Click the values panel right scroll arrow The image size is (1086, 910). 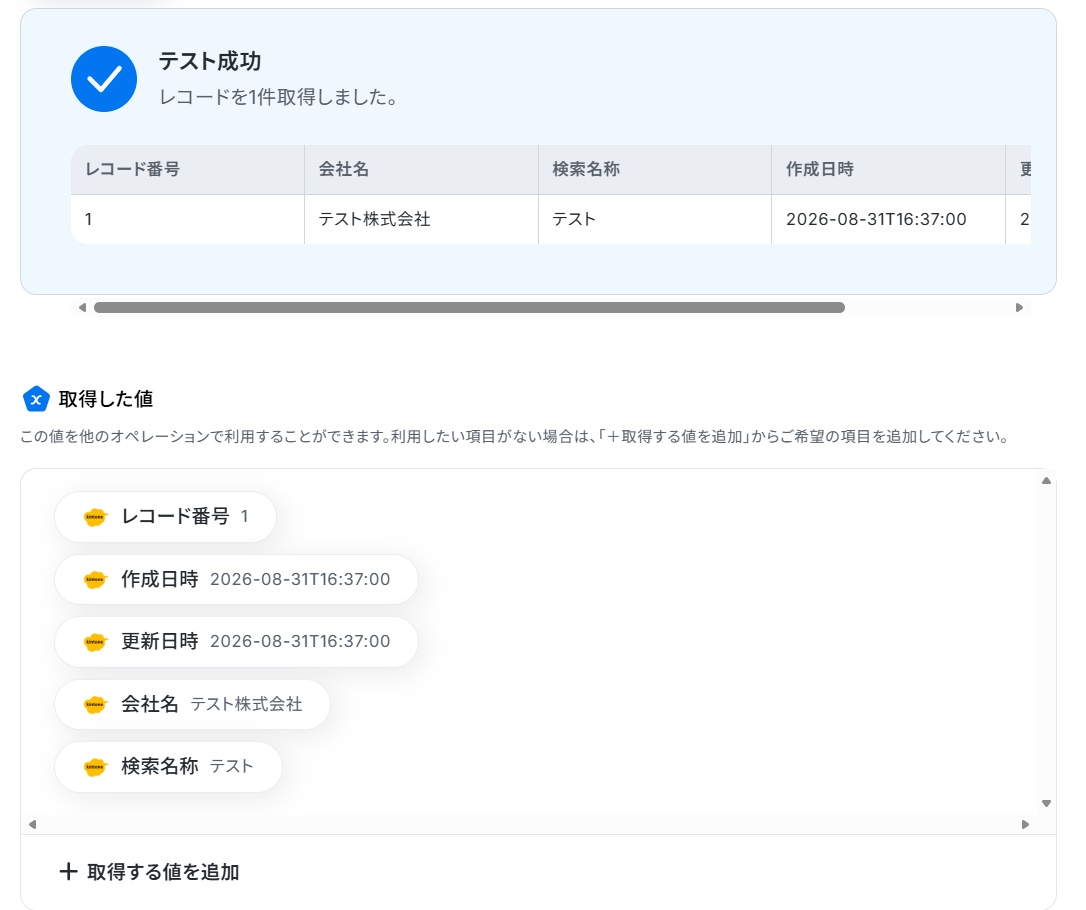point(1025,824)
